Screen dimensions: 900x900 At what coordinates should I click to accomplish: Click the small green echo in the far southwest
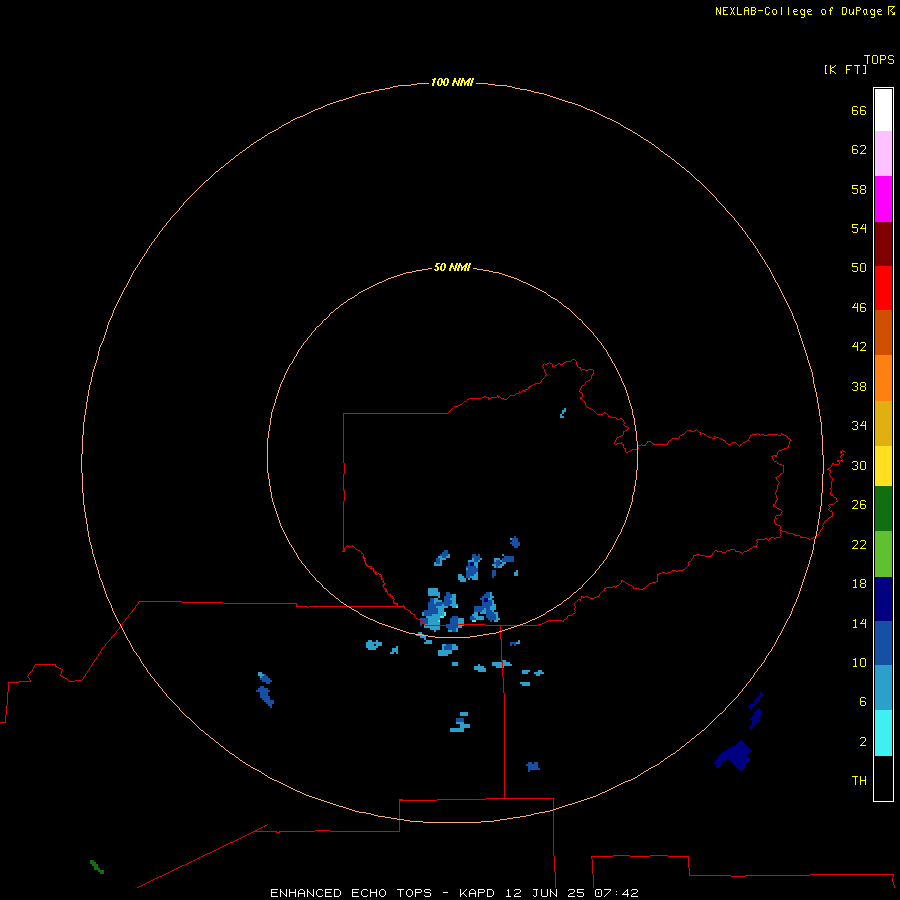tap(97, 867)
